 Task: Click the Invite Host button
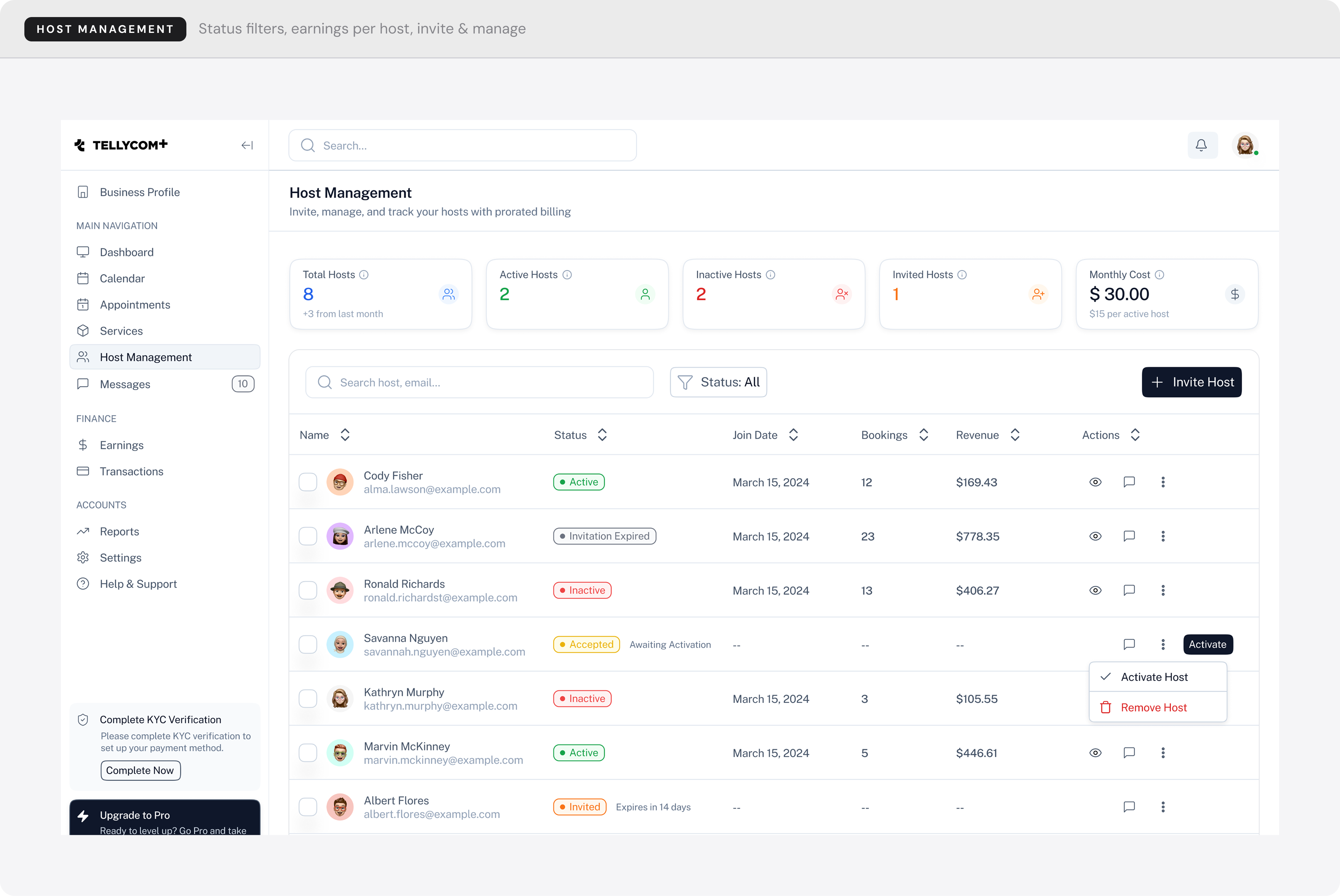(1191, 382)
